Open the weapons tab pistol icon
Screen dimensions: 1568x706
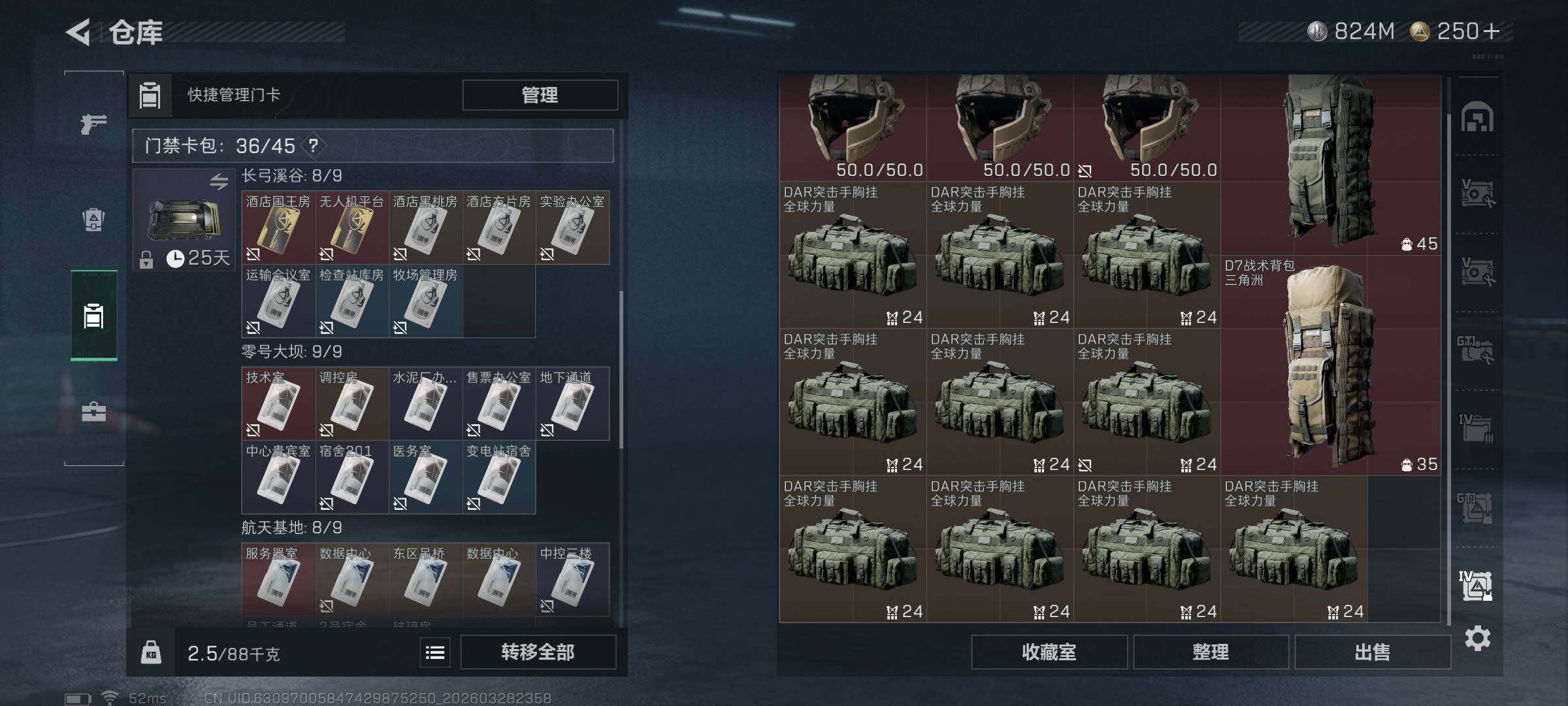pos(93,123)
